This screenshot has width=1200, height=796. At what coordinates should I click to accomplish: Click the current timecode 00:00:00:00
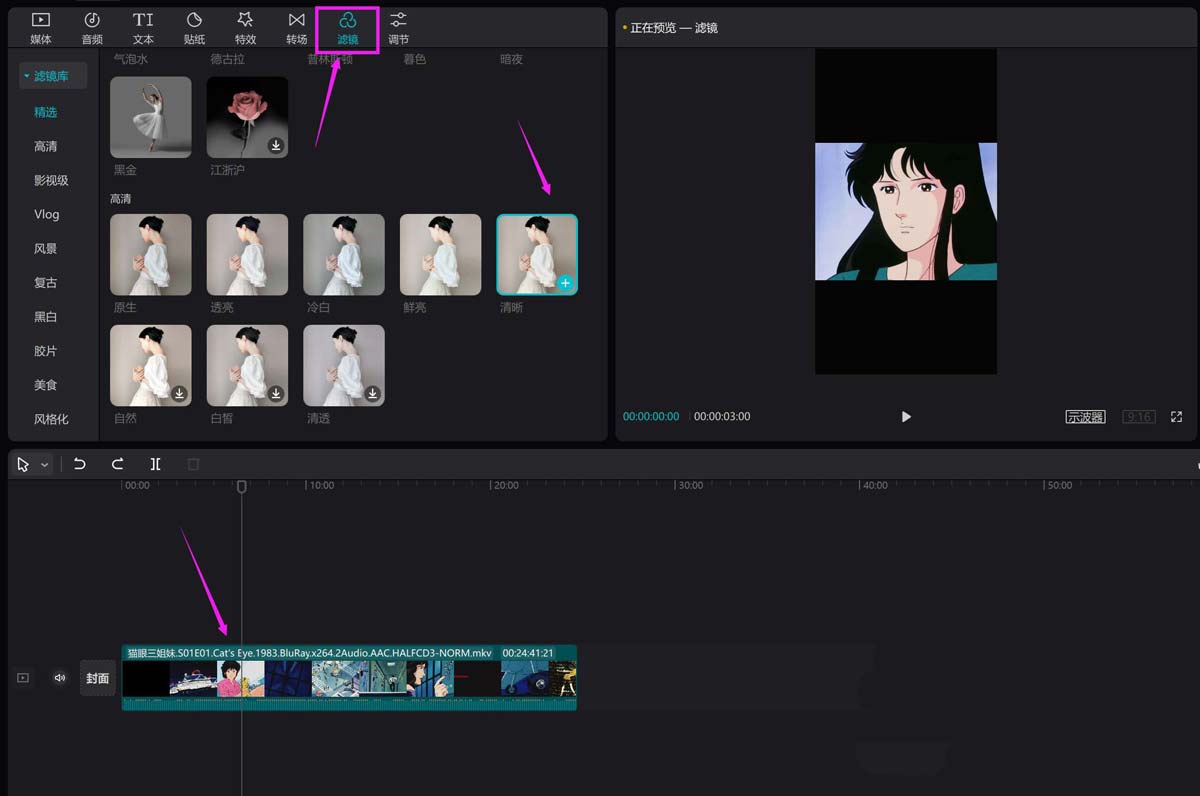[651, 416]
